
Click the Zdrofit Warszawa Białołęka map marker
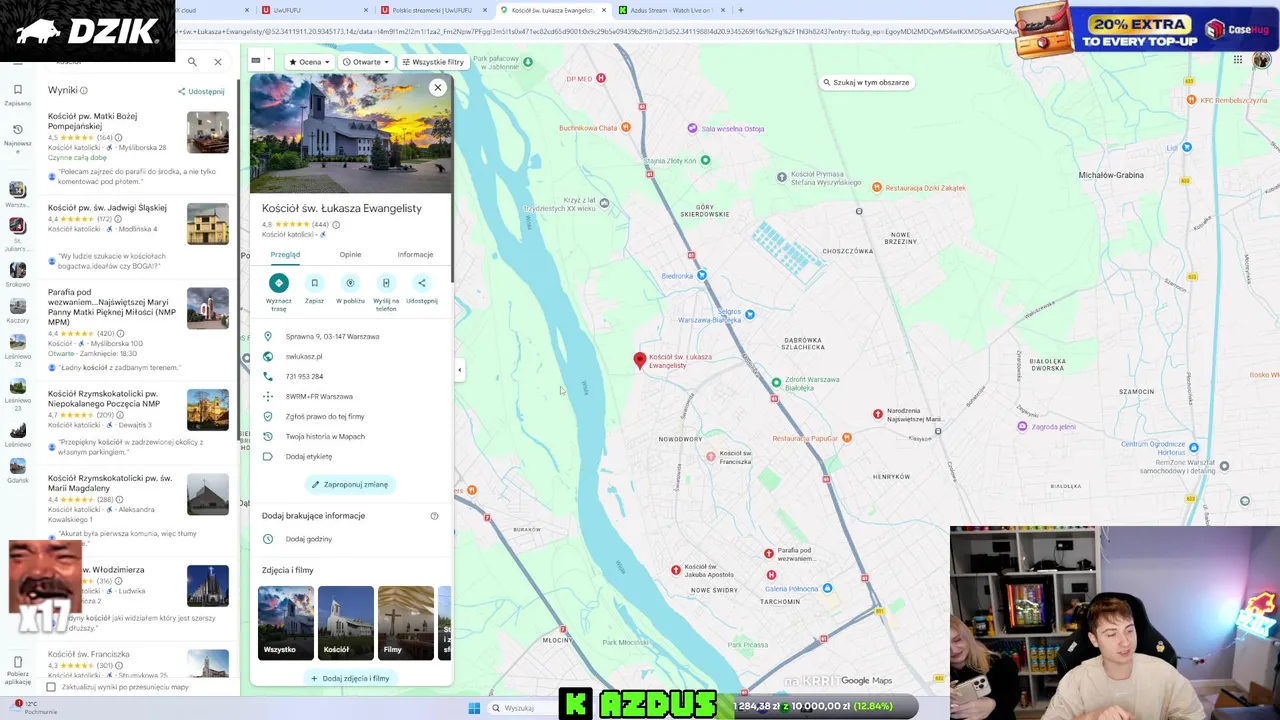click(776, 383)
